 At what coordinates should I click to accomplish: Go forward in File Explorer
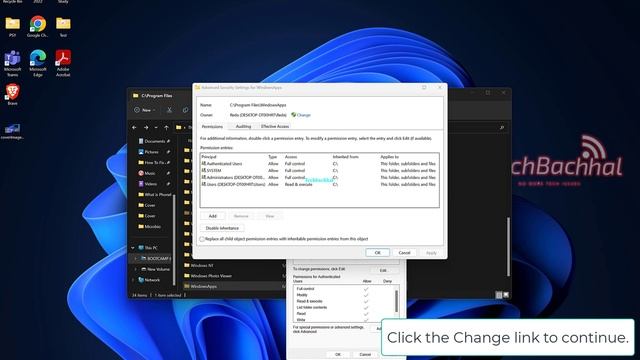146,128
